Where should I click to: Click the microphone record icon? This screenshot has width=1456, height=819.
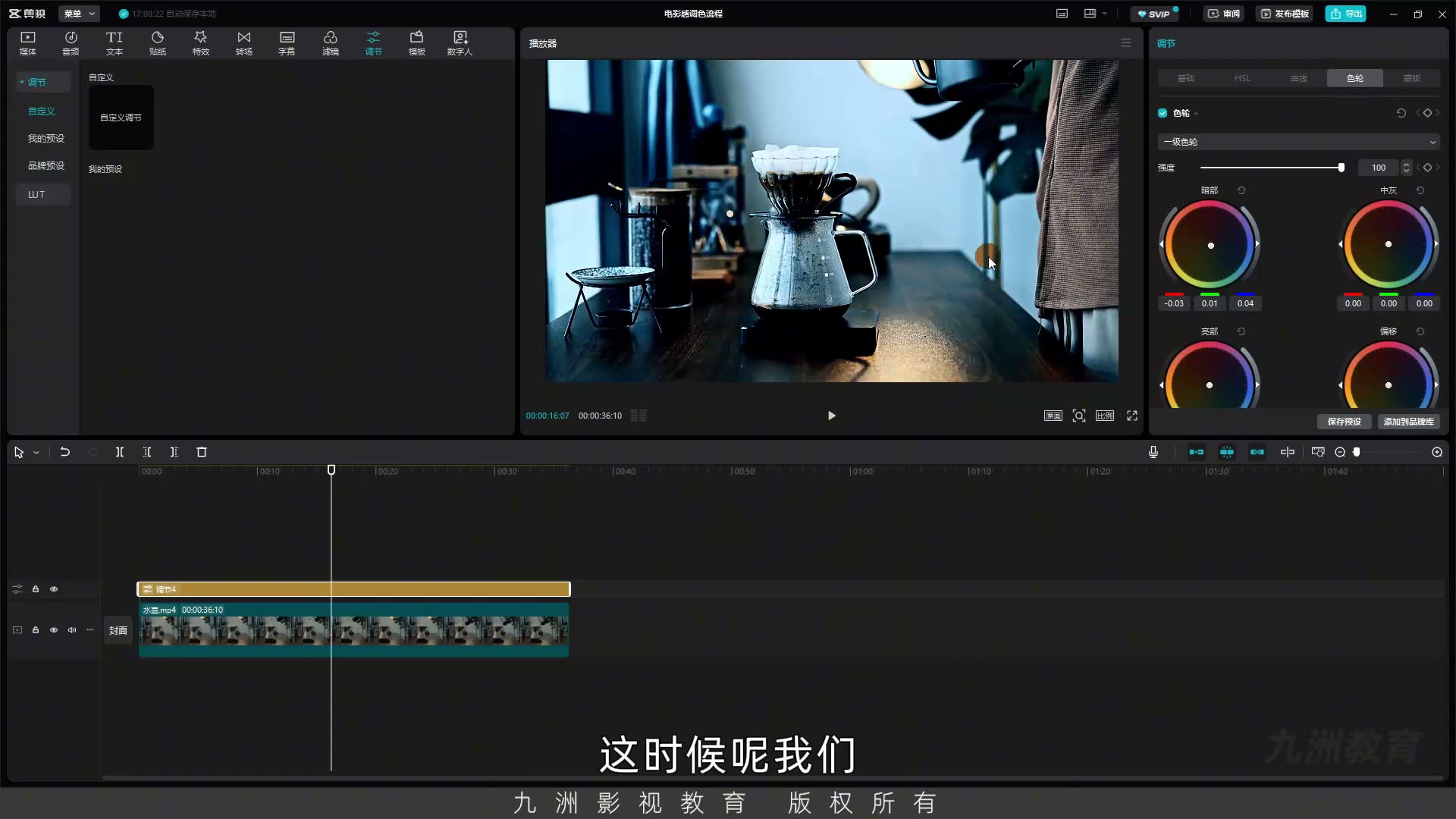[1153, 452]
